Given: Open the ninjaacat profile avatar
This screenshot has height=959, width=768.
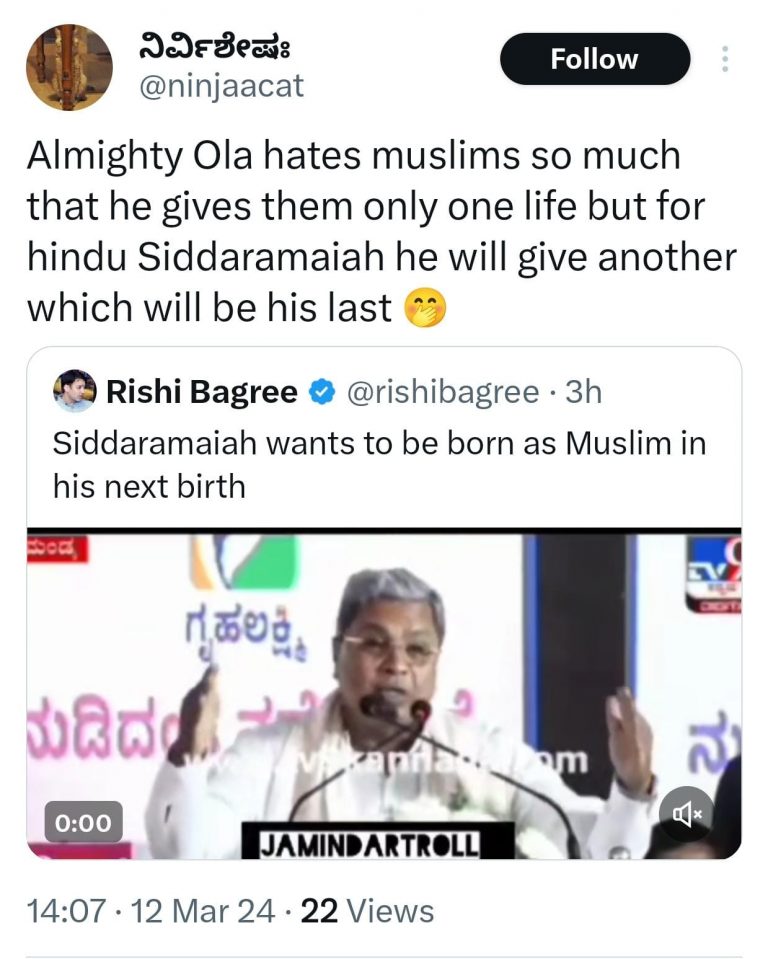Looking at the screenshot, I should click(x=69, y=67).
